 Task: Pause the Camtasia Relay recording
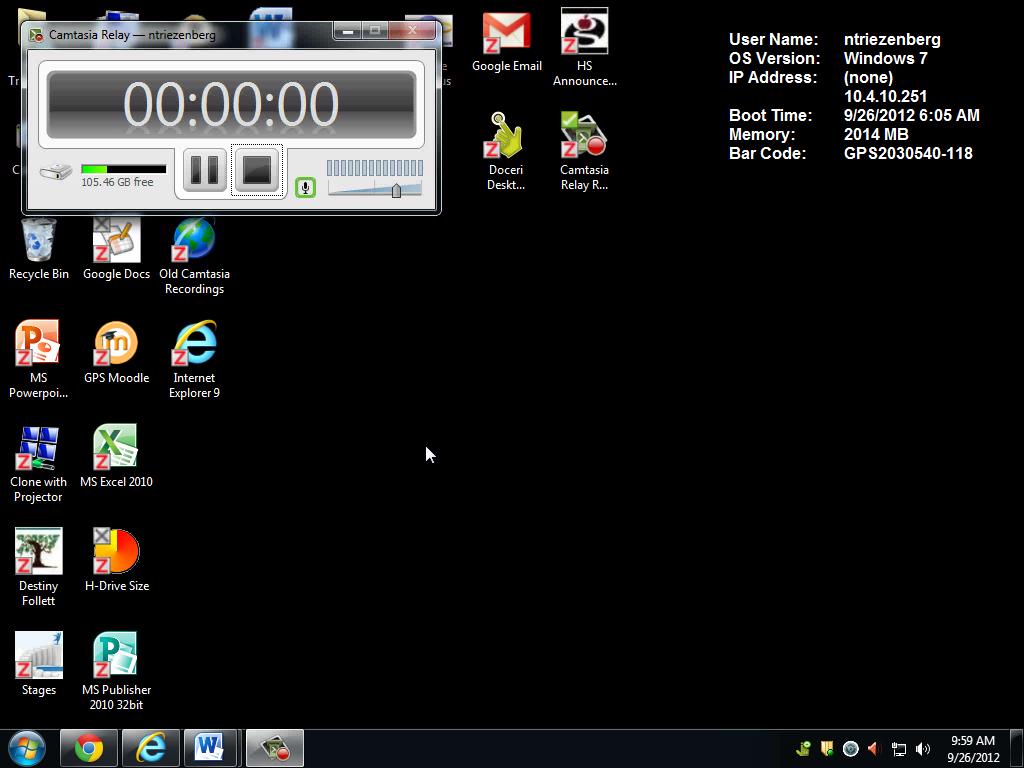[204, 170]
